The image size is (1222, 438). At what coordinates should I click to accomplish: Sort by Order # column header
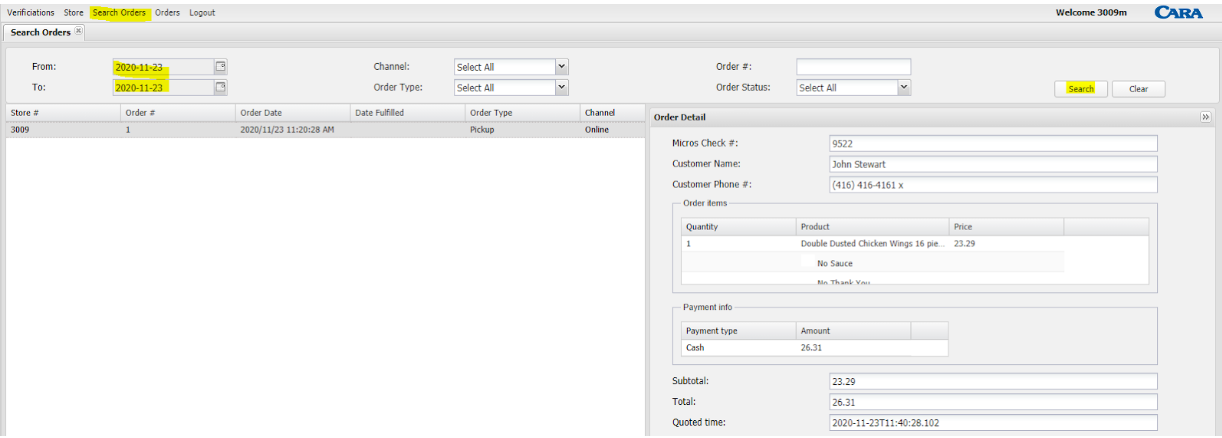(x=177, y=113)
